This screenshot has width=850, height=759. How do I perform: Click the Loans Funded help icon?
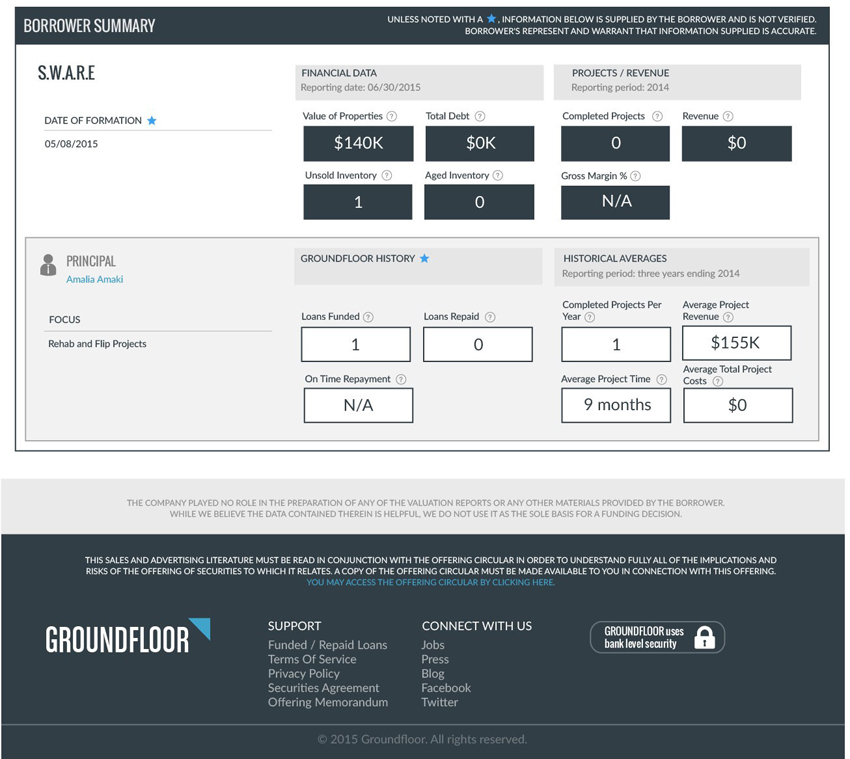point(368,317)
